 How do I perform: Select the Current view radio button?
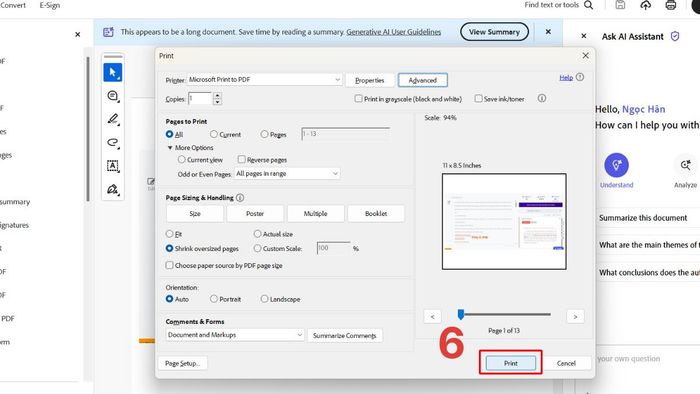[x=181, y=159]
